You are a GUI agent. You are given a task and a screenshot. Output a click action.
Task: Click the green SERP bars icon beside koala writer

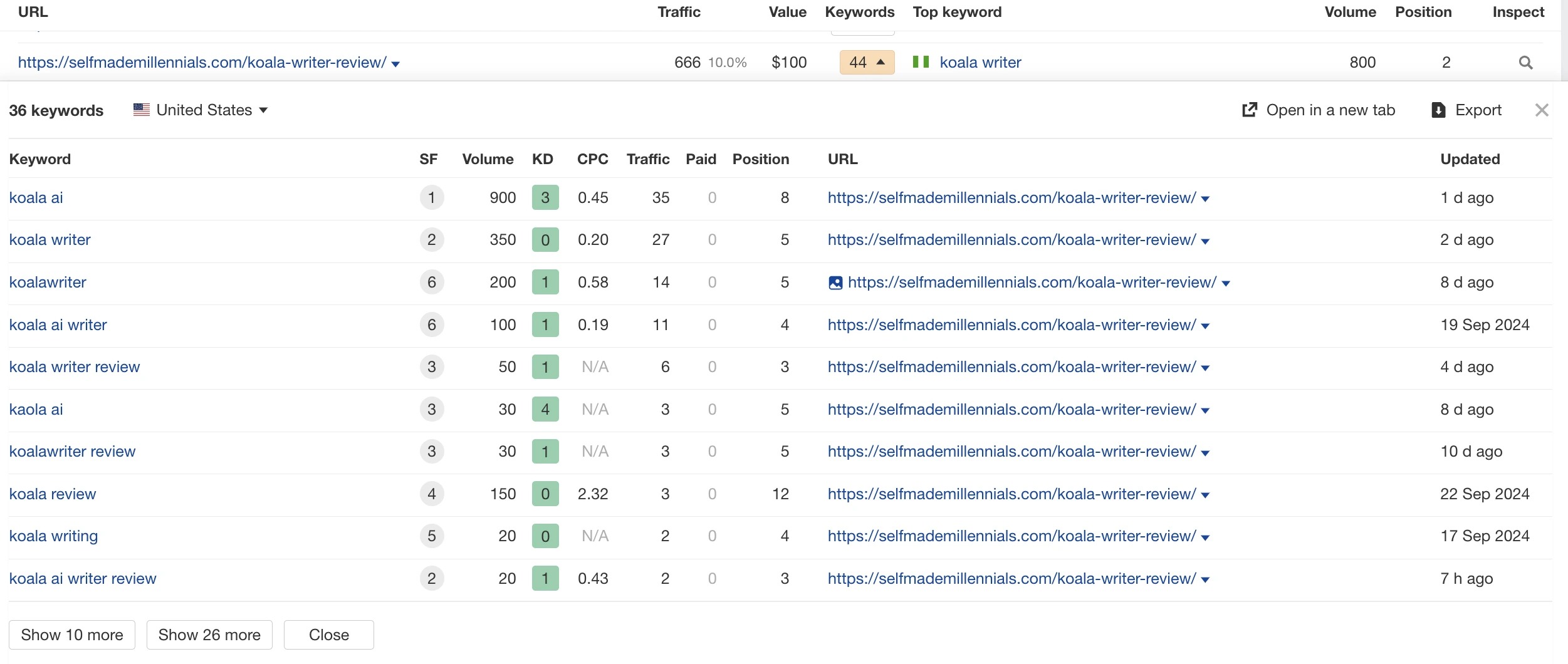click(921, 62)
